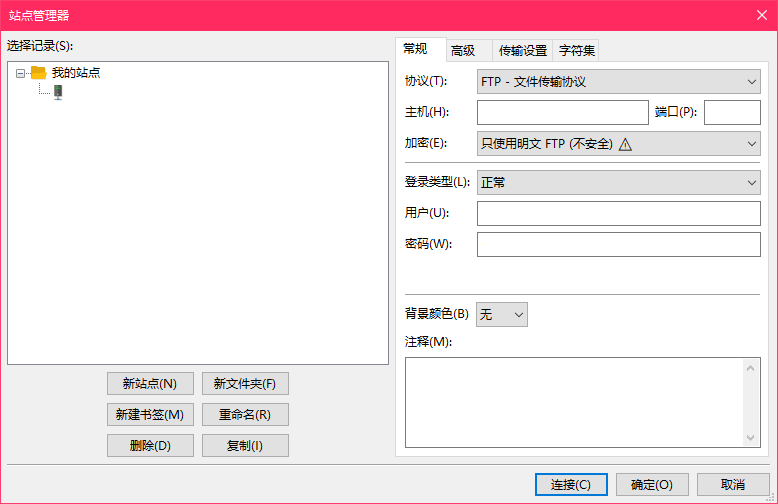Viewport: 778px width, 504px height.
Task: Click the 复制(I) button
Action: (245, 445)
